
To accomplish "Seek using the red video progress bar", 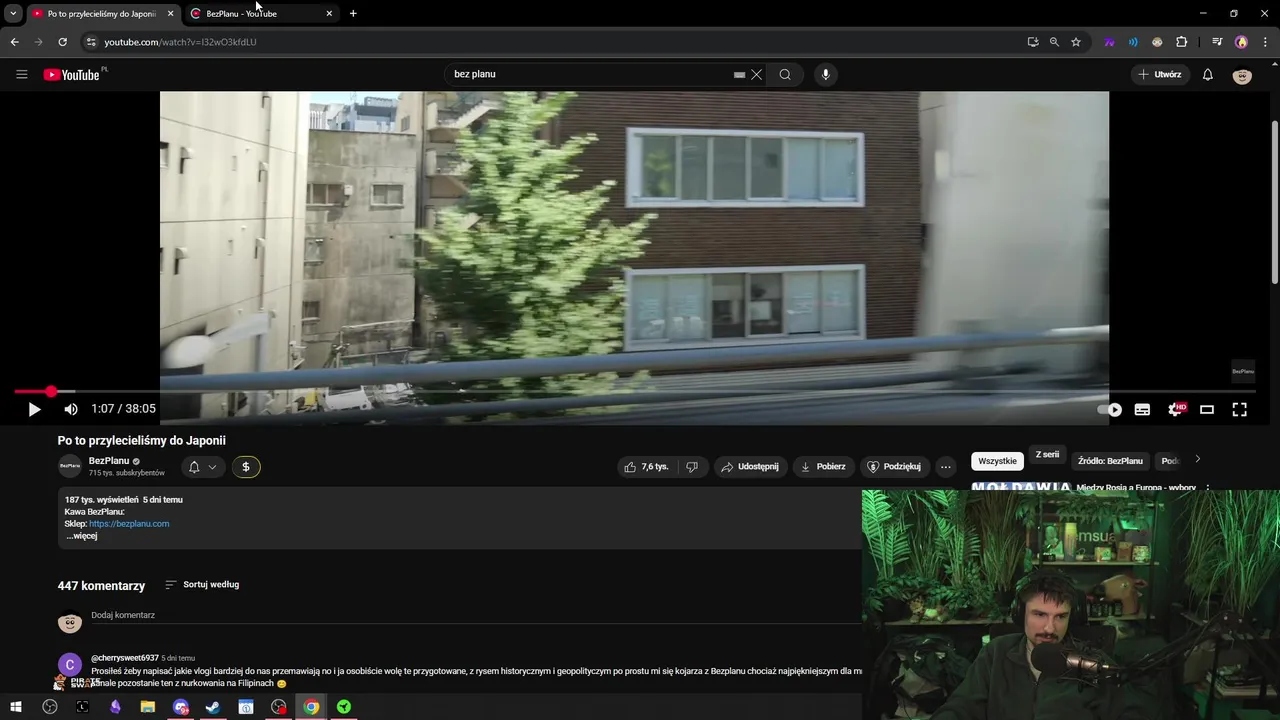I will 634,392.
